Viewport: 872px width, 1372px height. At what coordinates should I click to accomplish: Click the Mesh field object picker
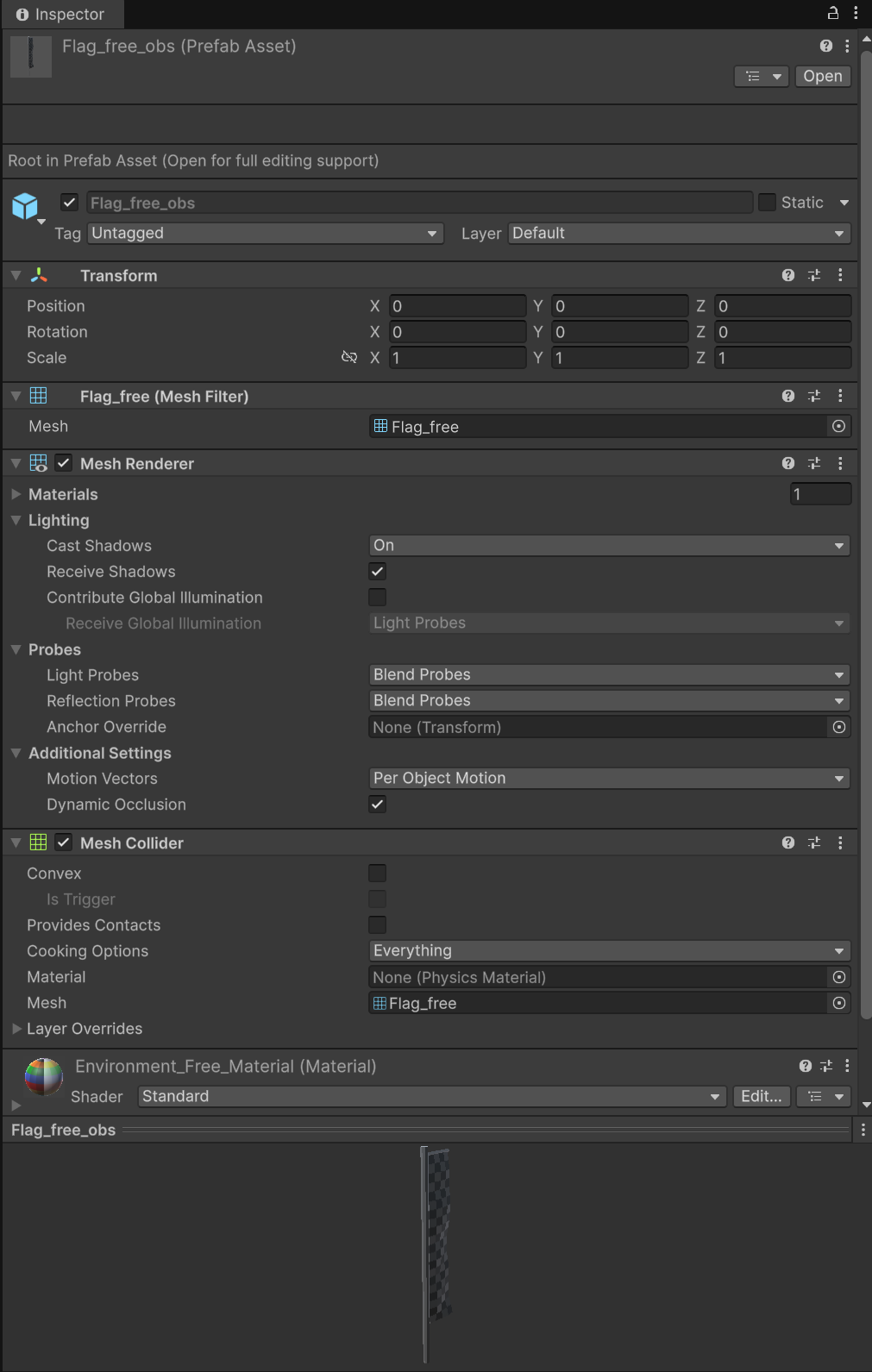click(838, 426)
